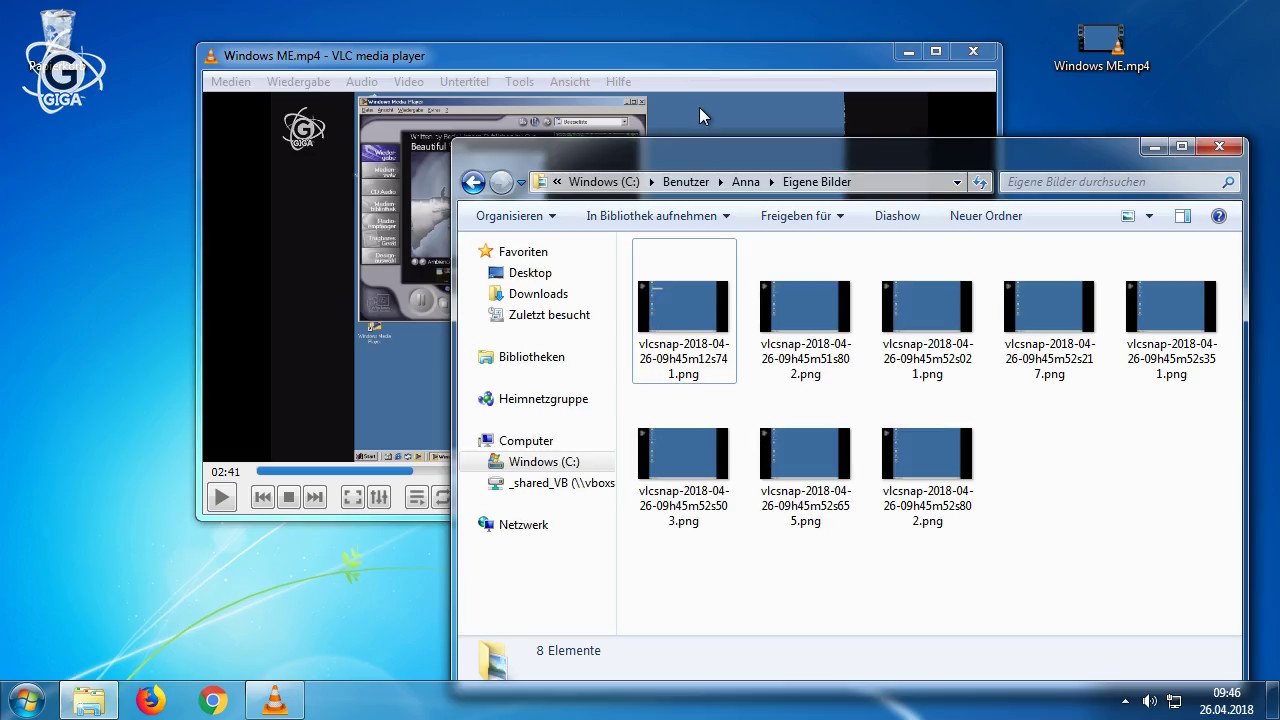
Task: Select Bibliotheken in navigation pane
Action: tap(531, 357)
